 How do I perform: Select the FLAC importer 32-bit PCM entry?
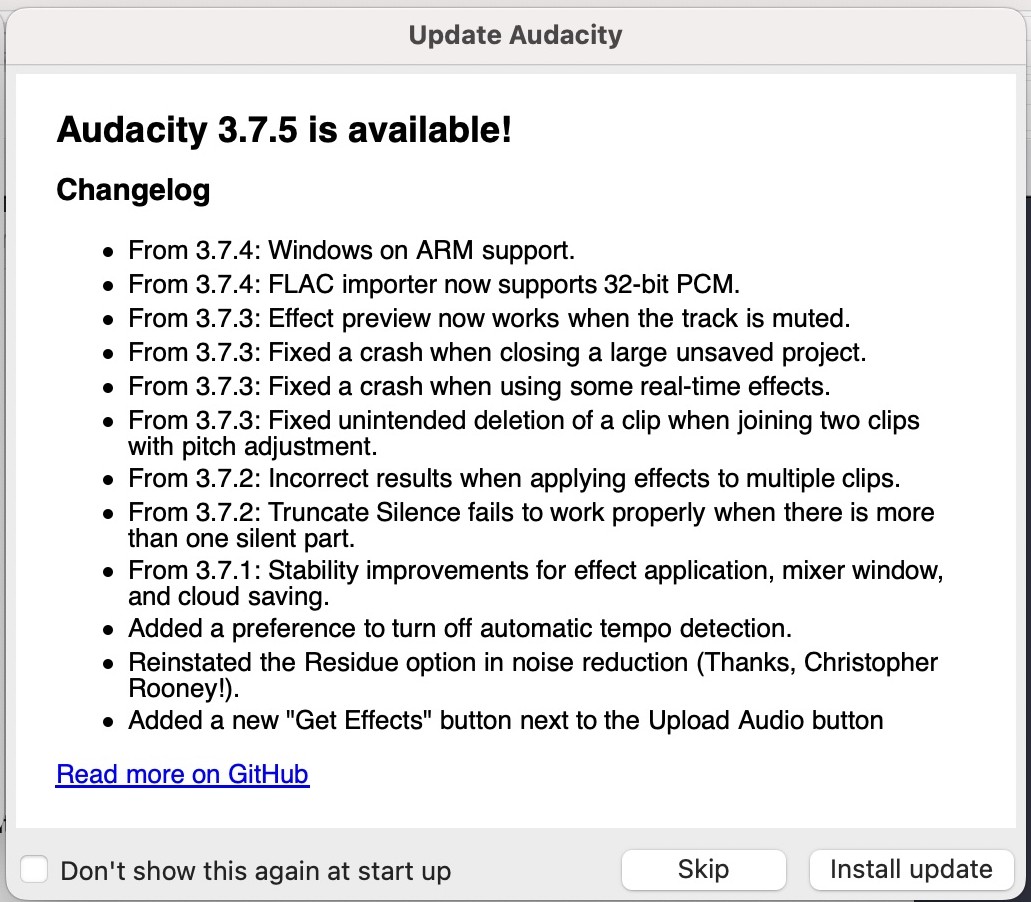coord(434,284)
